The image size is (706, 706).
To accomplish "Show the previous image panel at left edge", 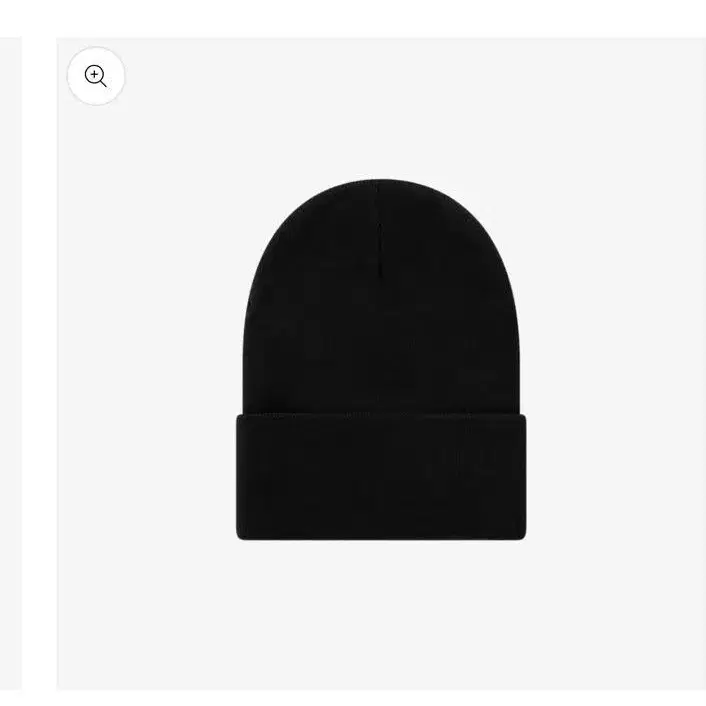I will (10, 363).
